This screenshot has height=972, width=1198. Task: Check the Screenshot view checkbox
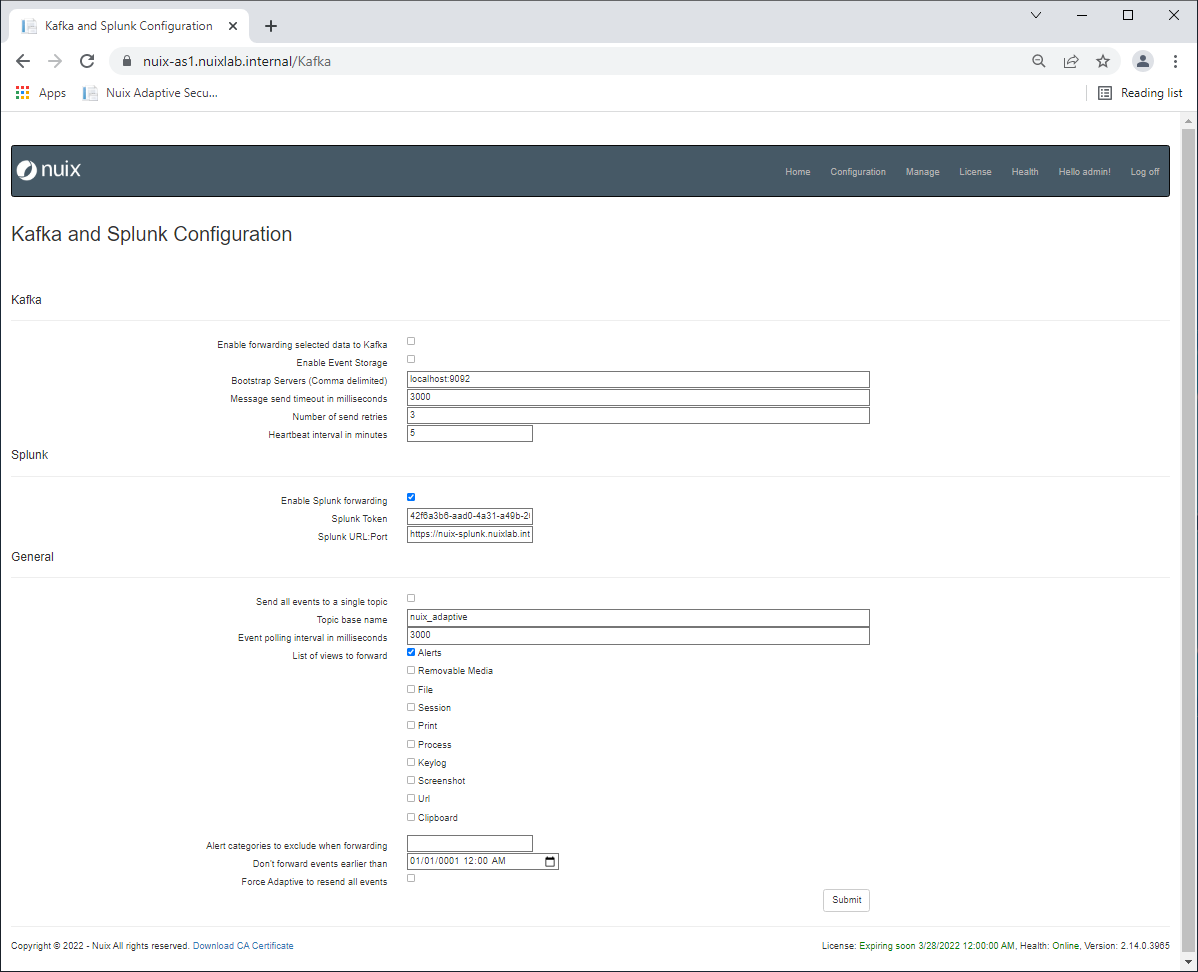pyautogui.click(x=411, y=780)
